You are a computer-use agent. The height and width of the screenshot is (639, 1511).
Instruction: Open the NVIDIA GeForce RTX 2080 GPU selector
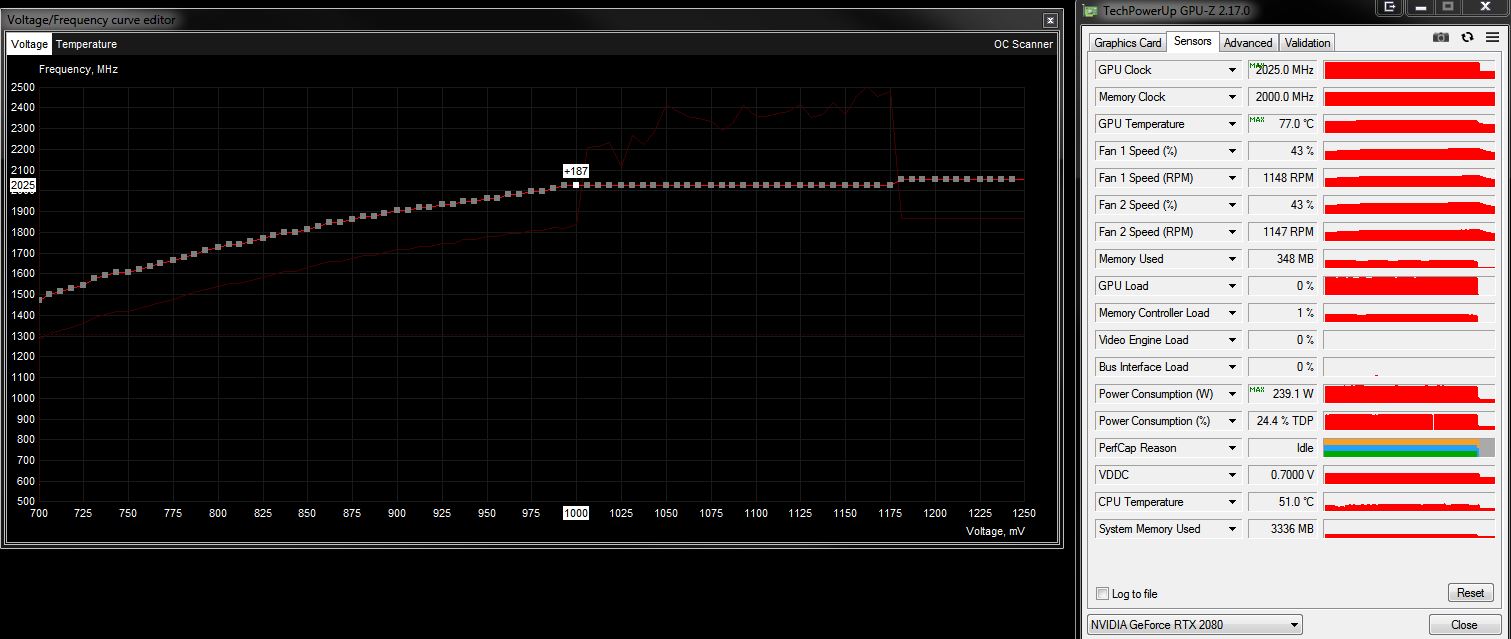(x=1194, y=625)
